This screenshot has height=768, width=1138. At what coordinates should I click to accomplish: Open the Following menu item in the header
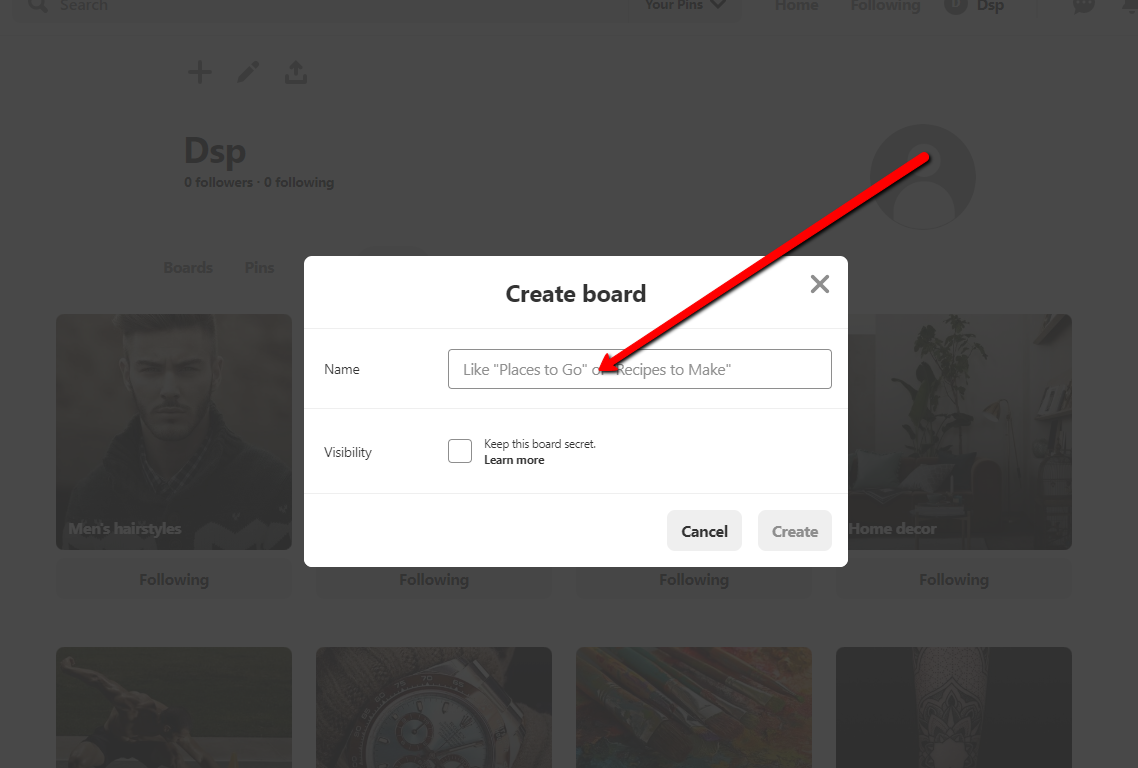coord(885,6)
